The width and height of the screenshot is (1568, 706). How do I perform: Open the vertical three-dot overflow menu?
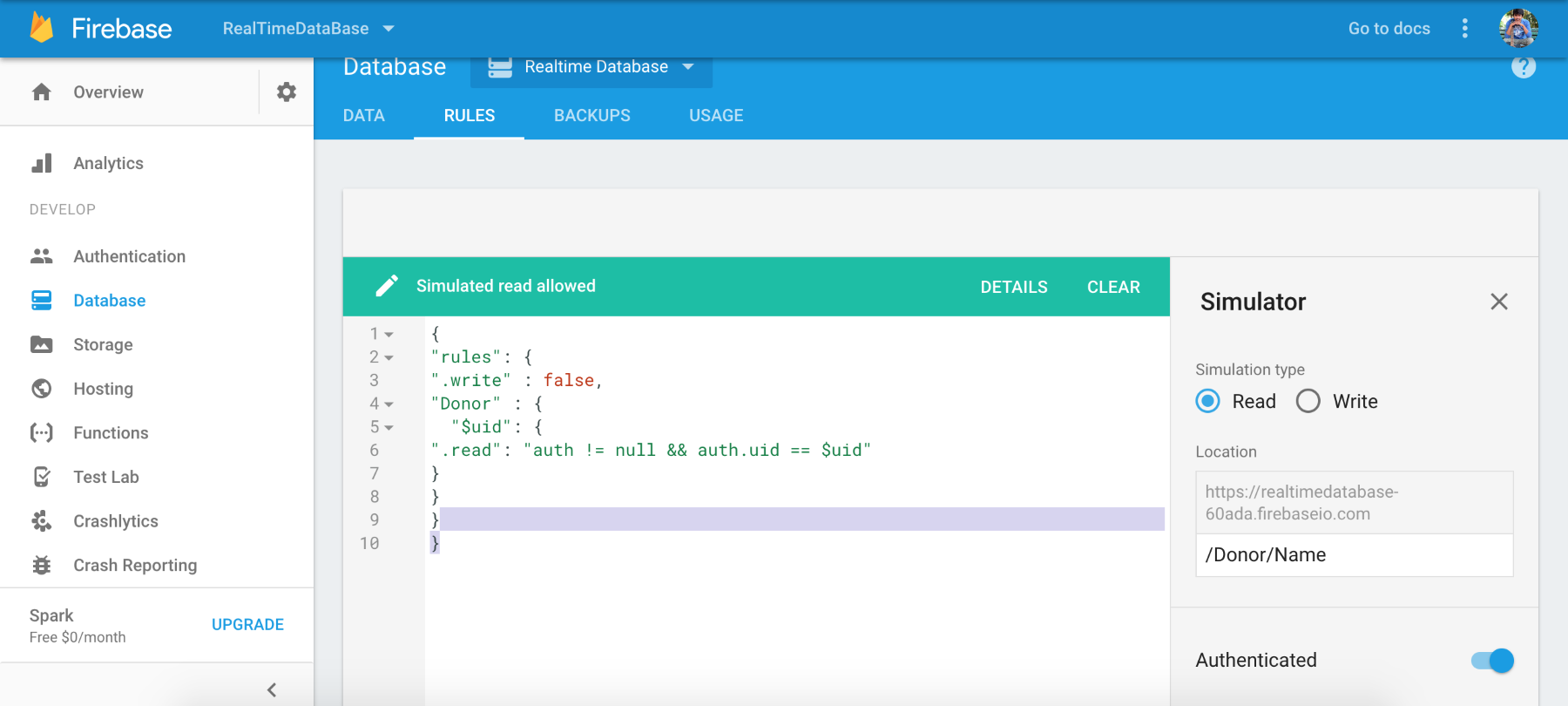pyautogui.click(x=1465, y=29)
